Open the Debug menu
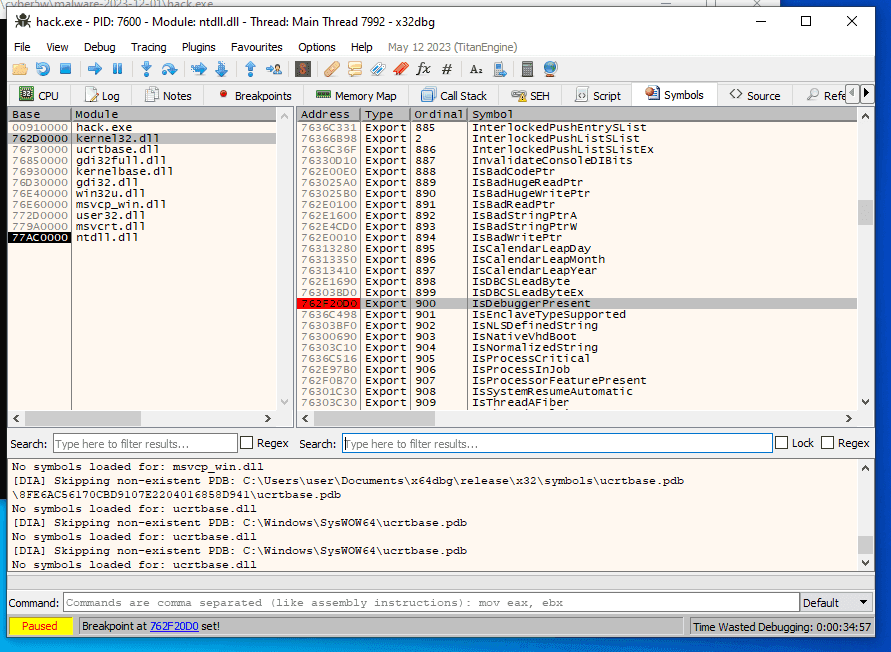This screenshot has height=652, width=891. pyautogui.click(x=98, y=46)
